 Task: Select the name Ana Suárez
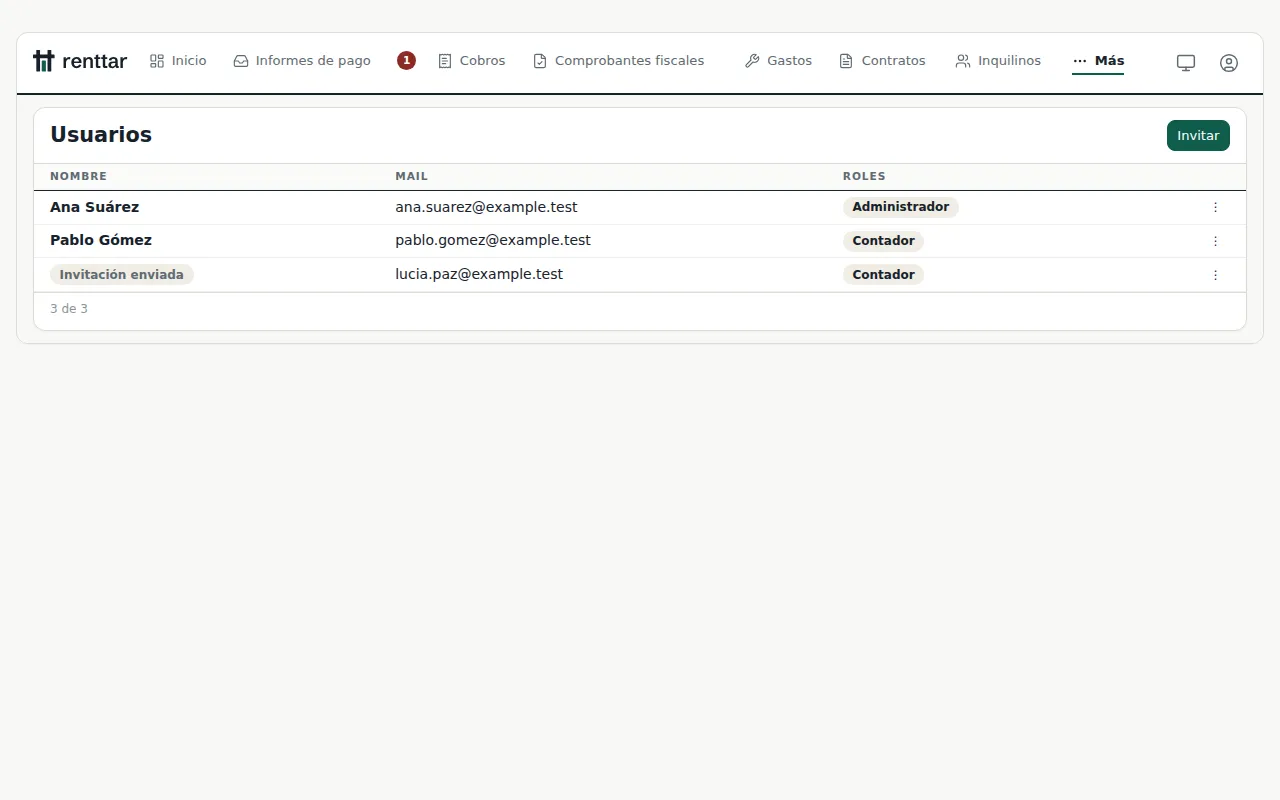point(95,207)
